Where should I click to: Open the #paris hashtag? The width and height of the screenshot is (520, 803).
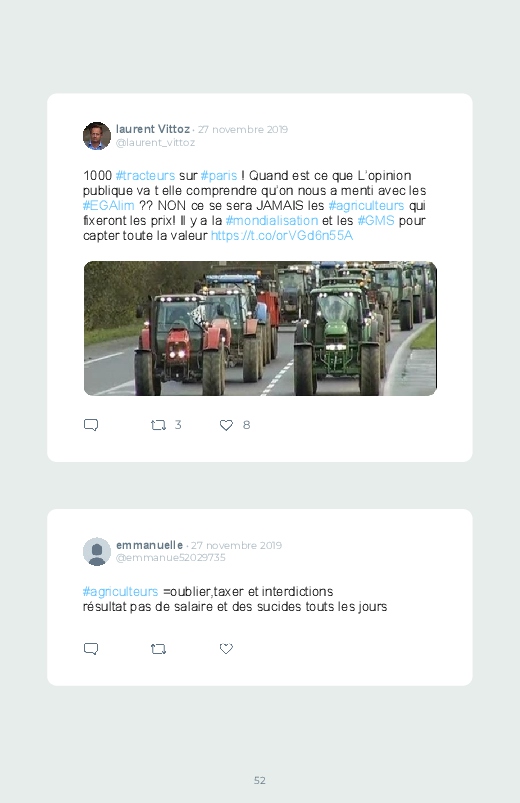tap(219, 176)
